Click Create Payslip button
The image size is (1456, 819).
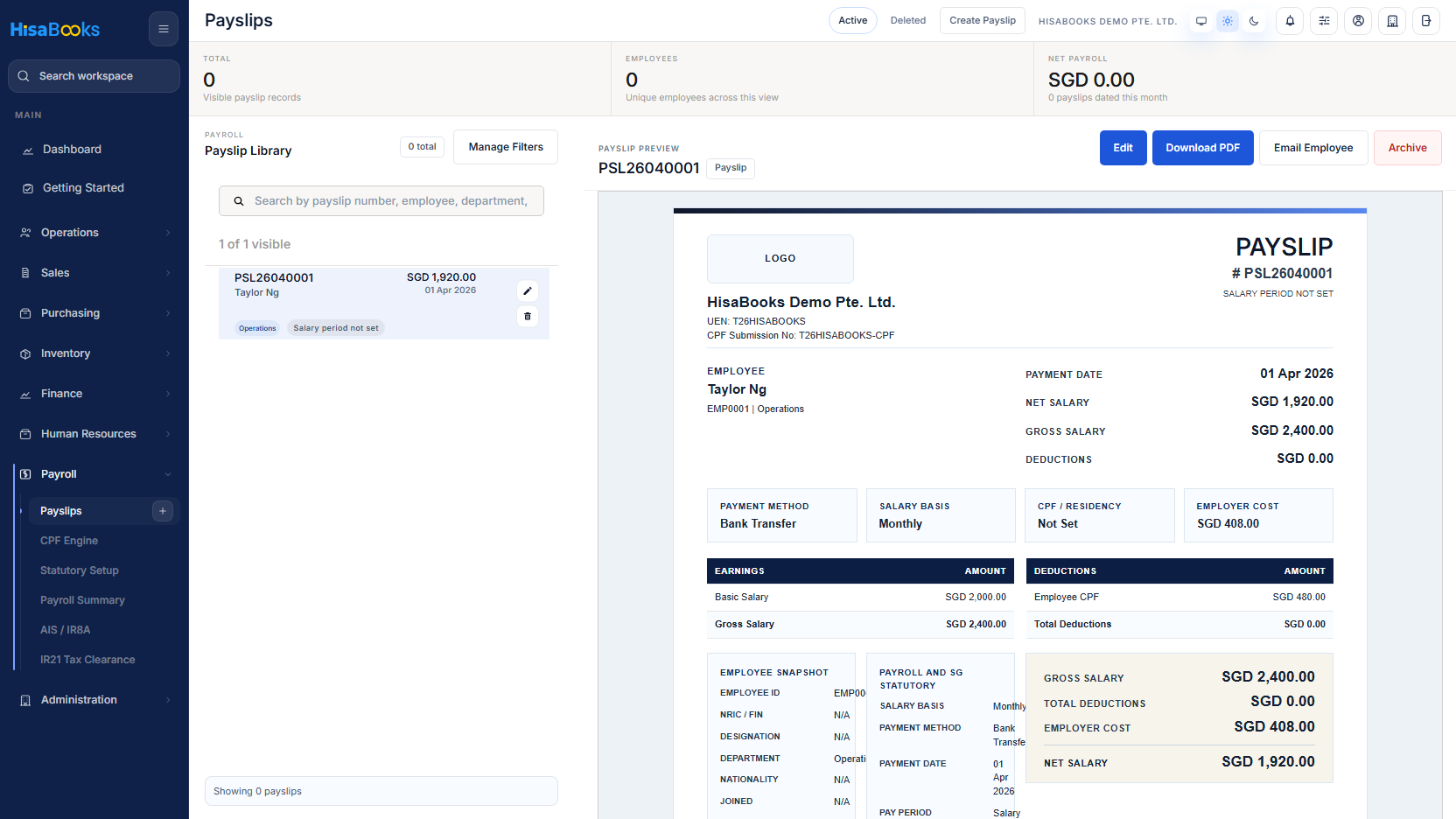(983, 20)
